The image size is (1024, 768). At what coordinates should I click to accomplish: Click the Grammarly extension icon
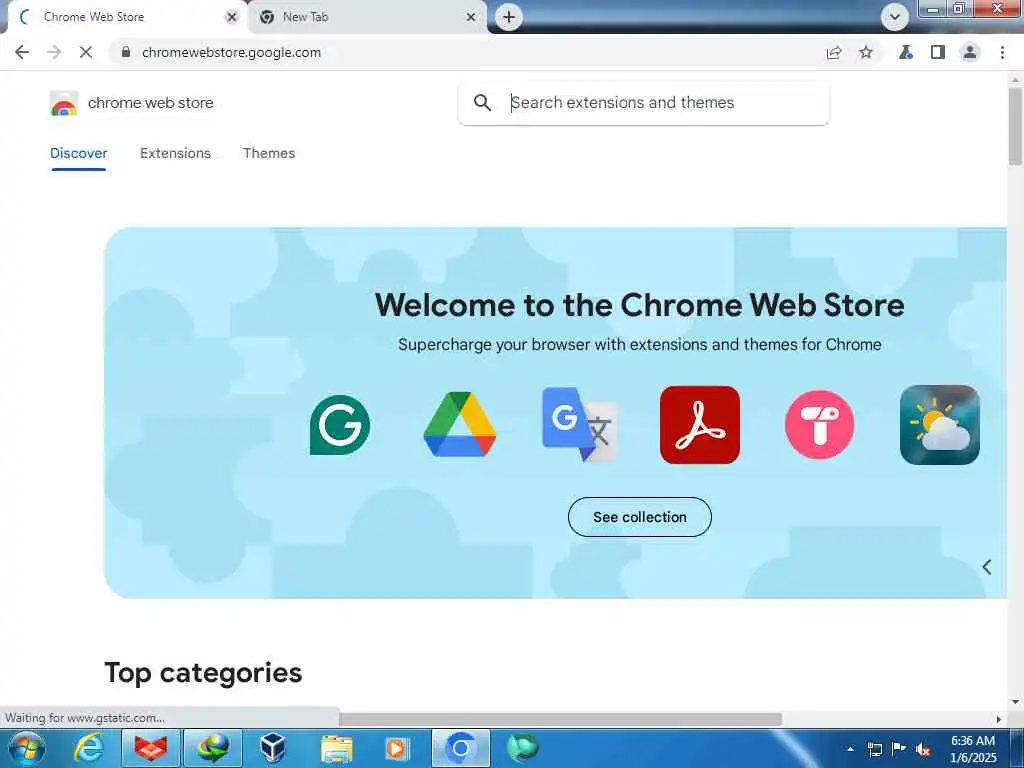point(340,425)
